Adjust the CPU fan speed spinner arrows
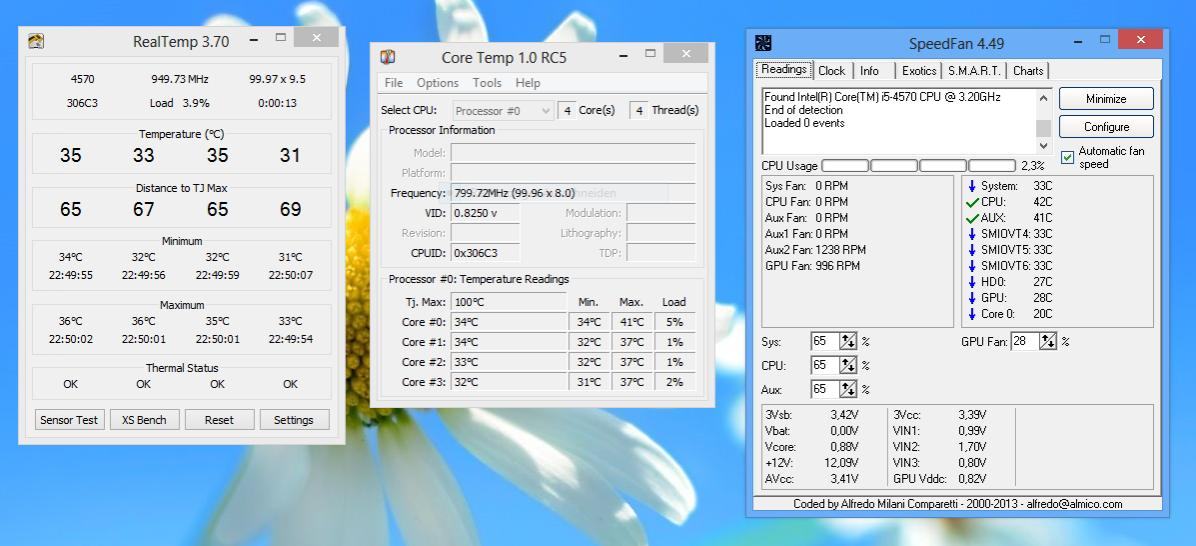The image size is (1196, 546). coord(848,365)
